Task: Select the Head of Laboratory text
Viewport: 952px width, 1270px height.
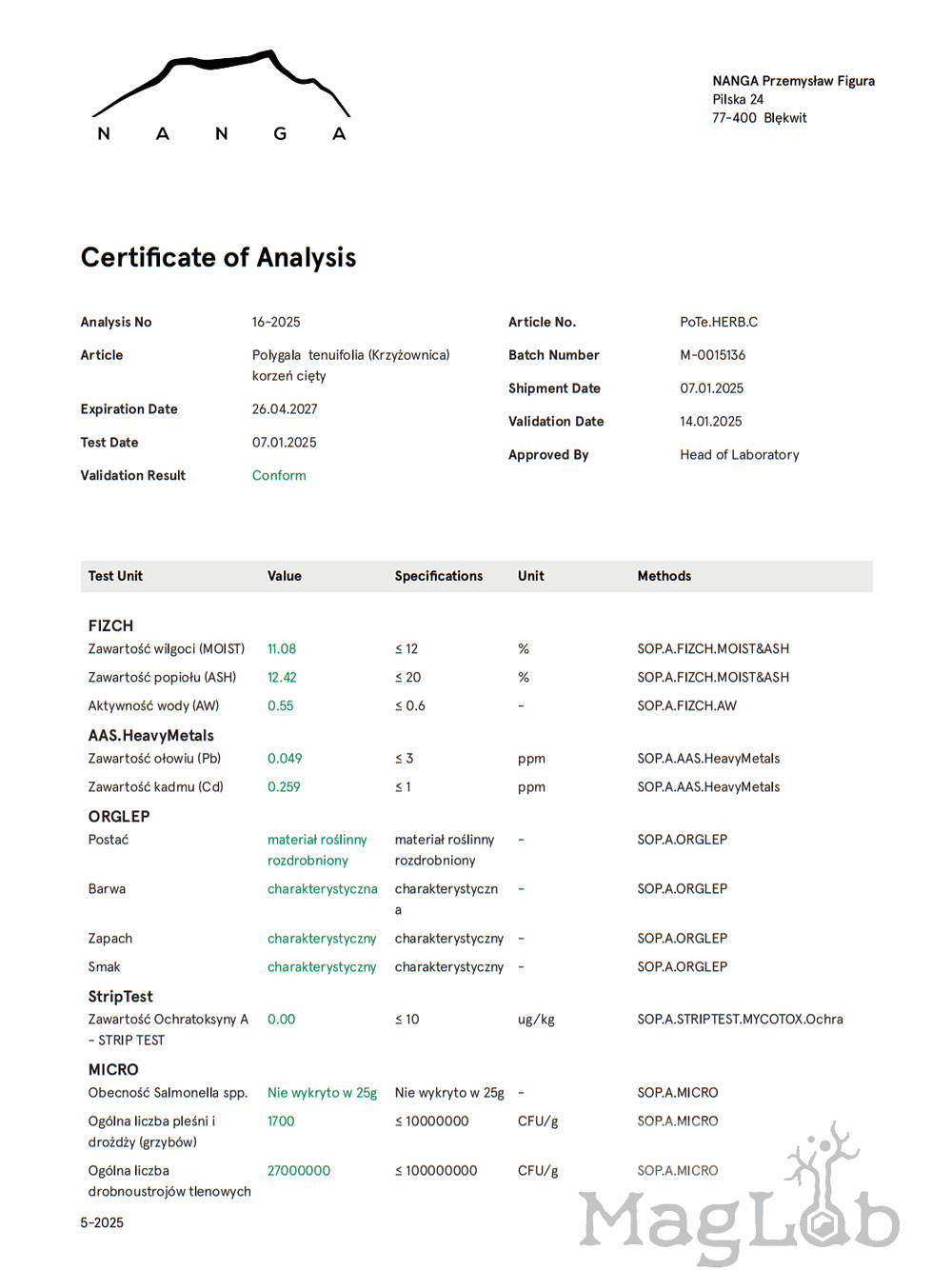Action: [x=739, y=455]
